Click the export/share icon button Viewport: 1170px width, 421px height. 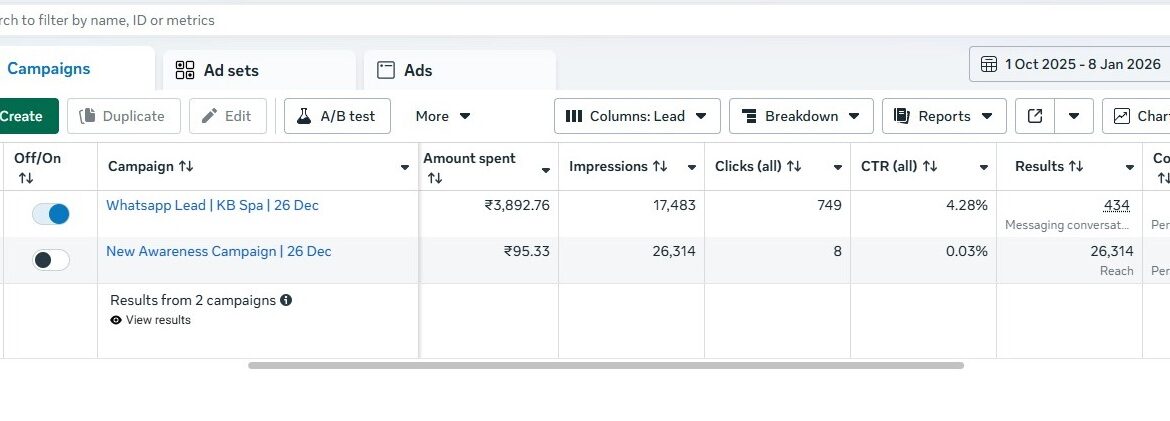pos(1035,116)
